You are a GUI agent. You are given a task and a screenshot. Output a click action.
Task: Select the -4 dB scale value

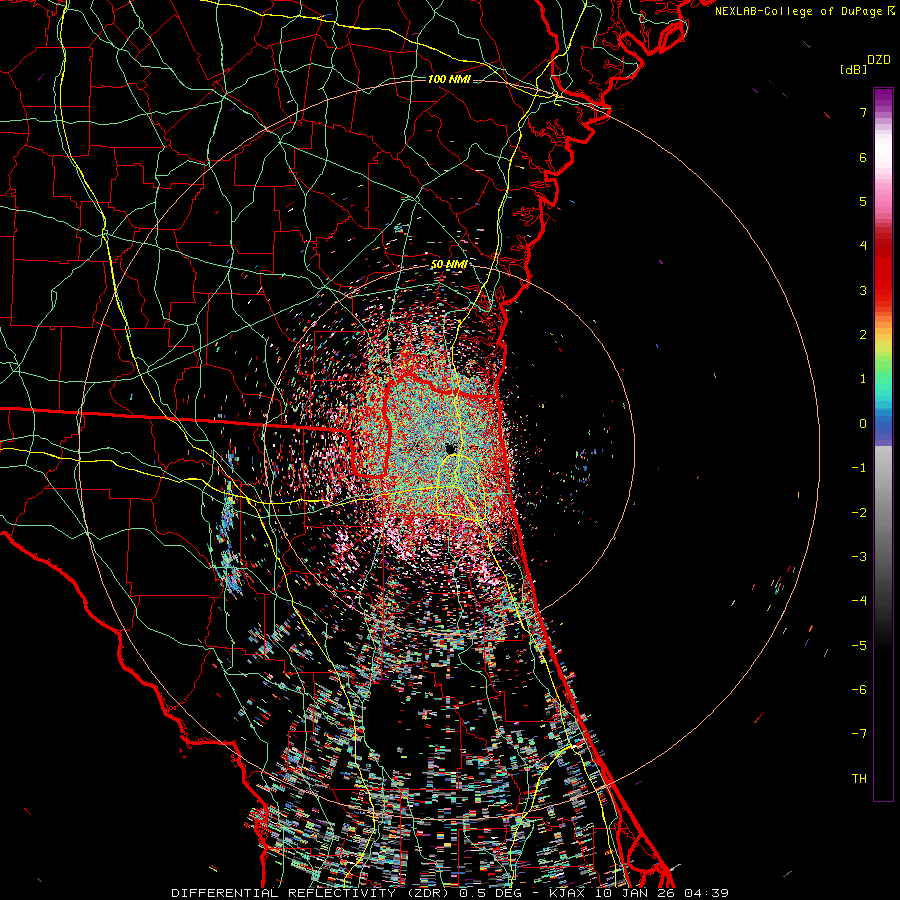pyautogui.click(x=859, y=600)
